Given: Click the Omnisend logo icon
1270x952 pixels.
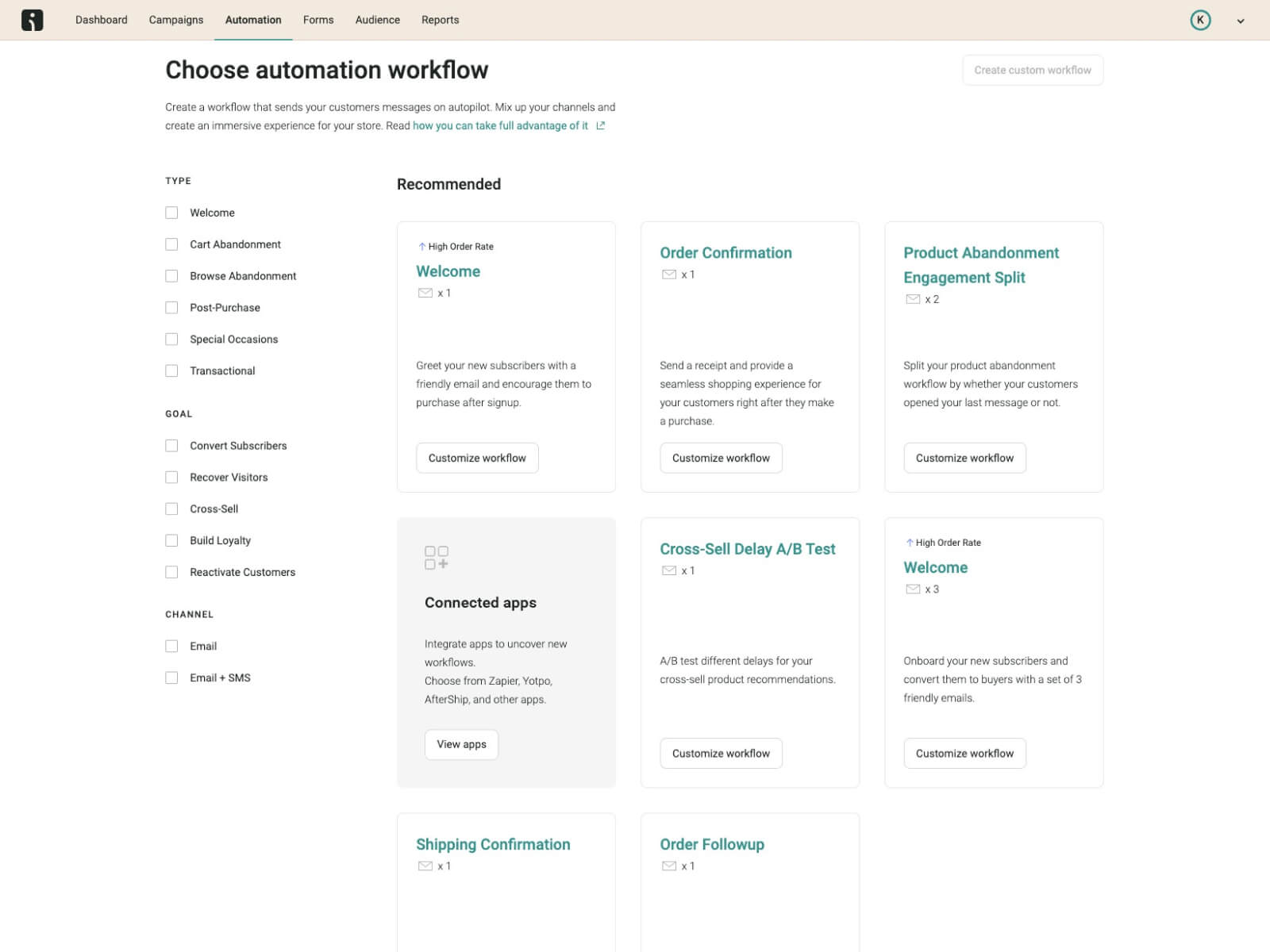Looking at the screenshot, I should coord(33,20).
